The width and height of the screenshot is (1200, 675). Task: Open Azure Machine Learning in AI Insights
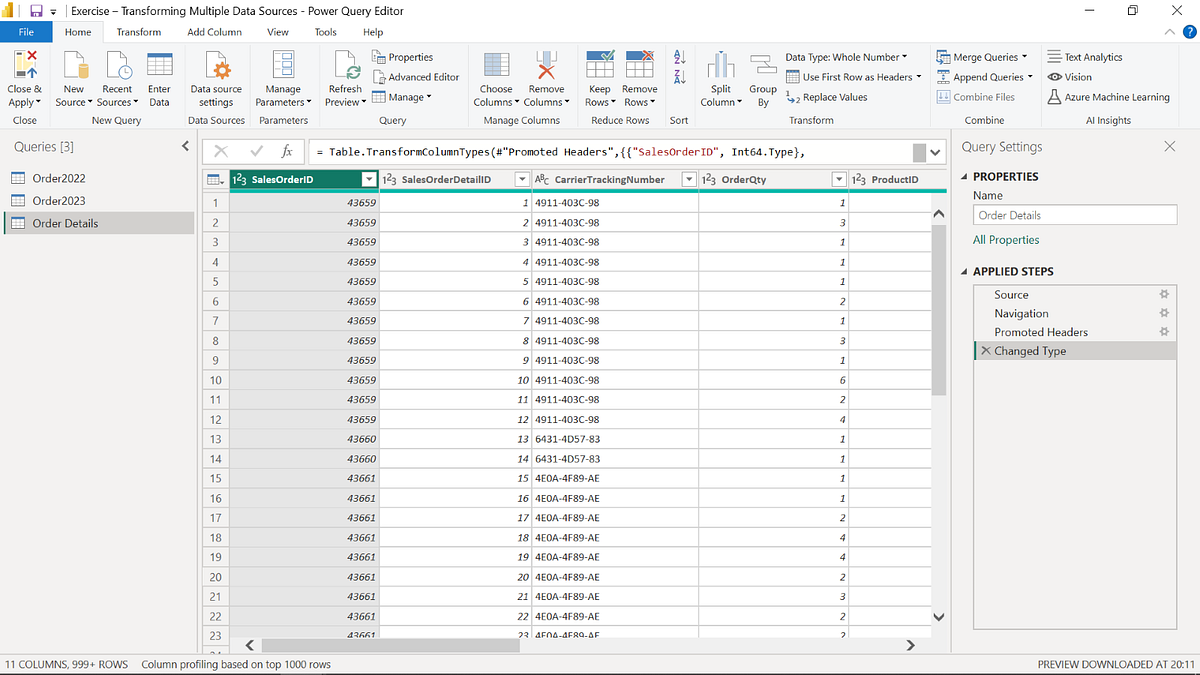tap(1109, 98)
